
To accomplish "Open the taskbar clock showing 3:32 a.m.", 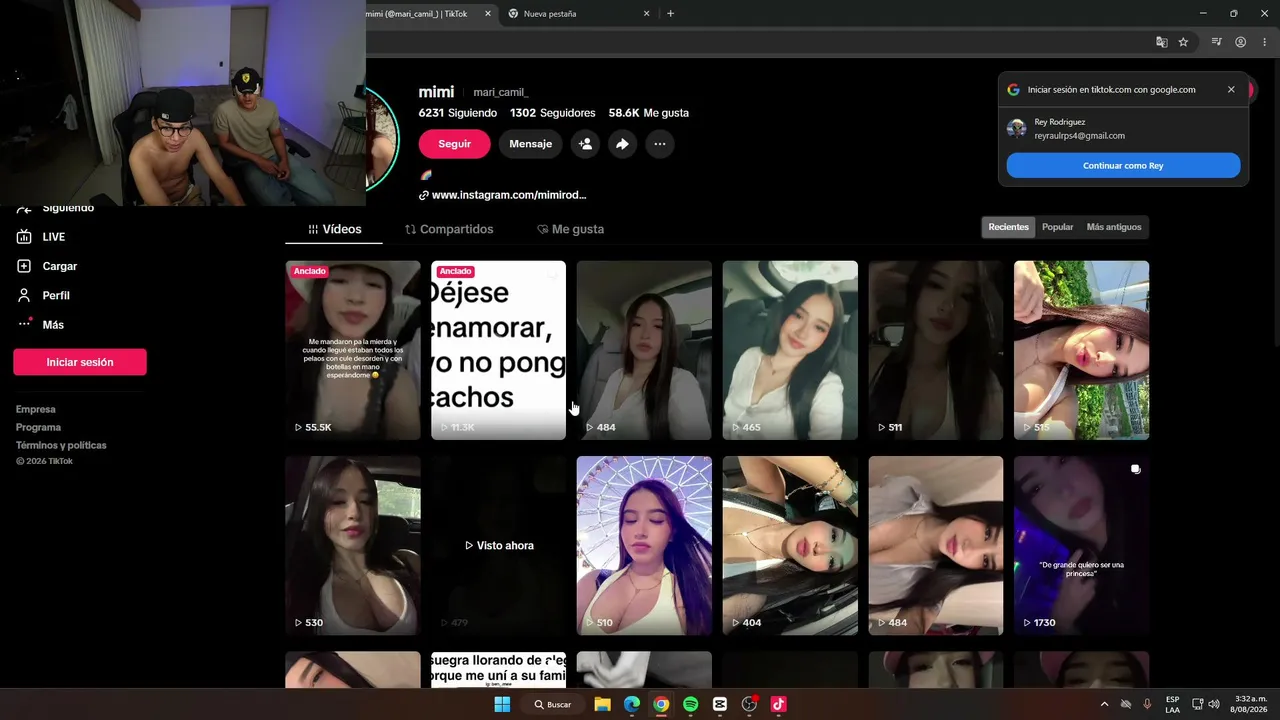I will coord(1251,704).
